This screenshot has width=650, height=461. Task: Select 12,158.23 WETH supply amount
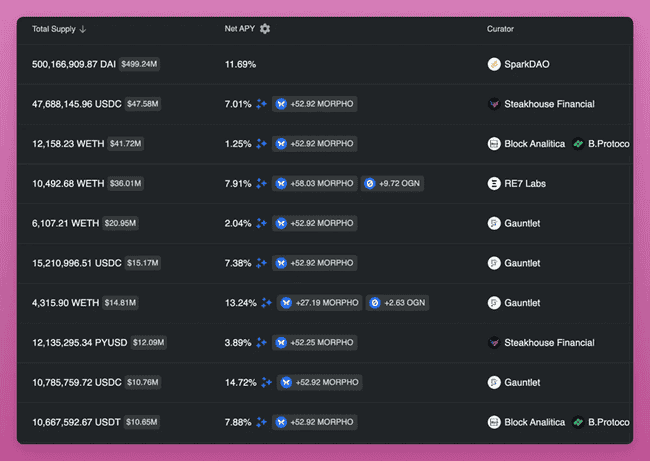pyautogui.click(x=68, y=144)
